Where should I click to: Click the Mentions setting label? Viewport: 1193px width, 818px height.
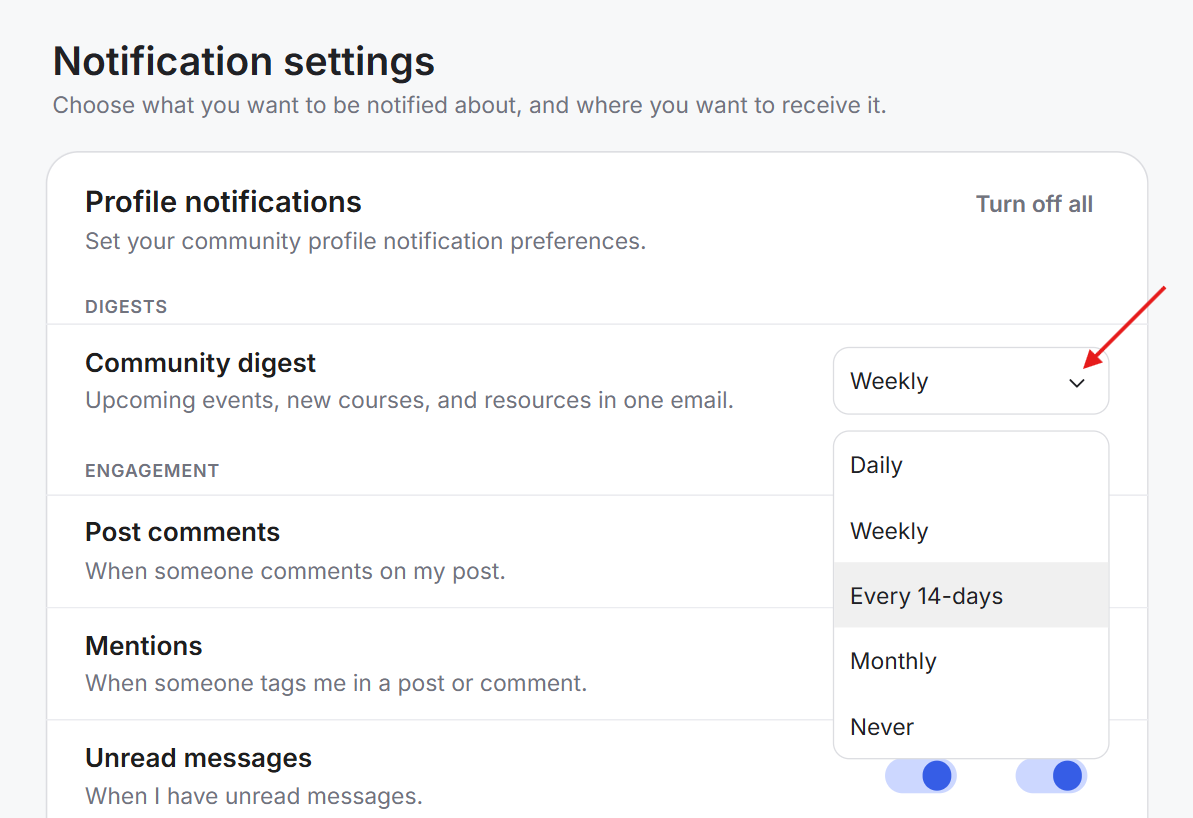tap(144, 645)
